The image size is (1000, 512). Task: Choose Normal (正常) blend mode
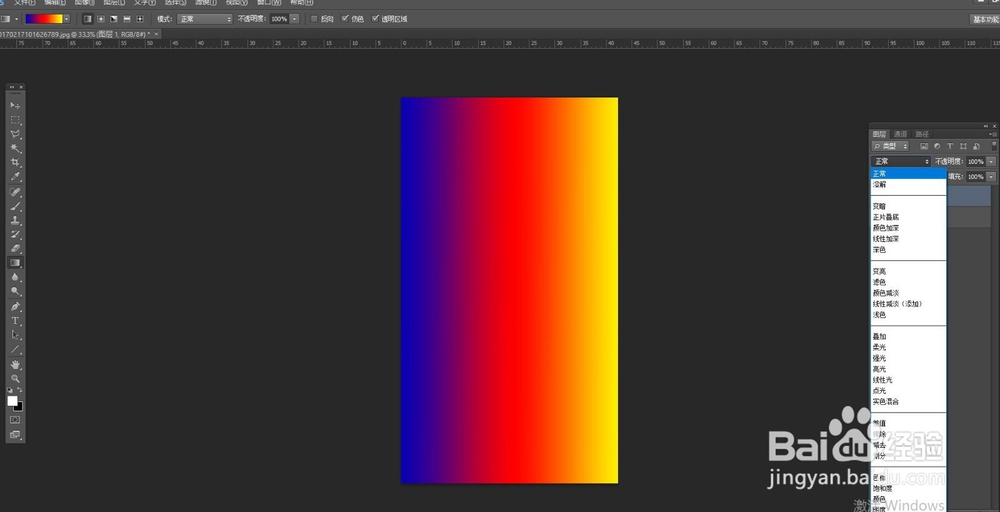tap(908, 173)
